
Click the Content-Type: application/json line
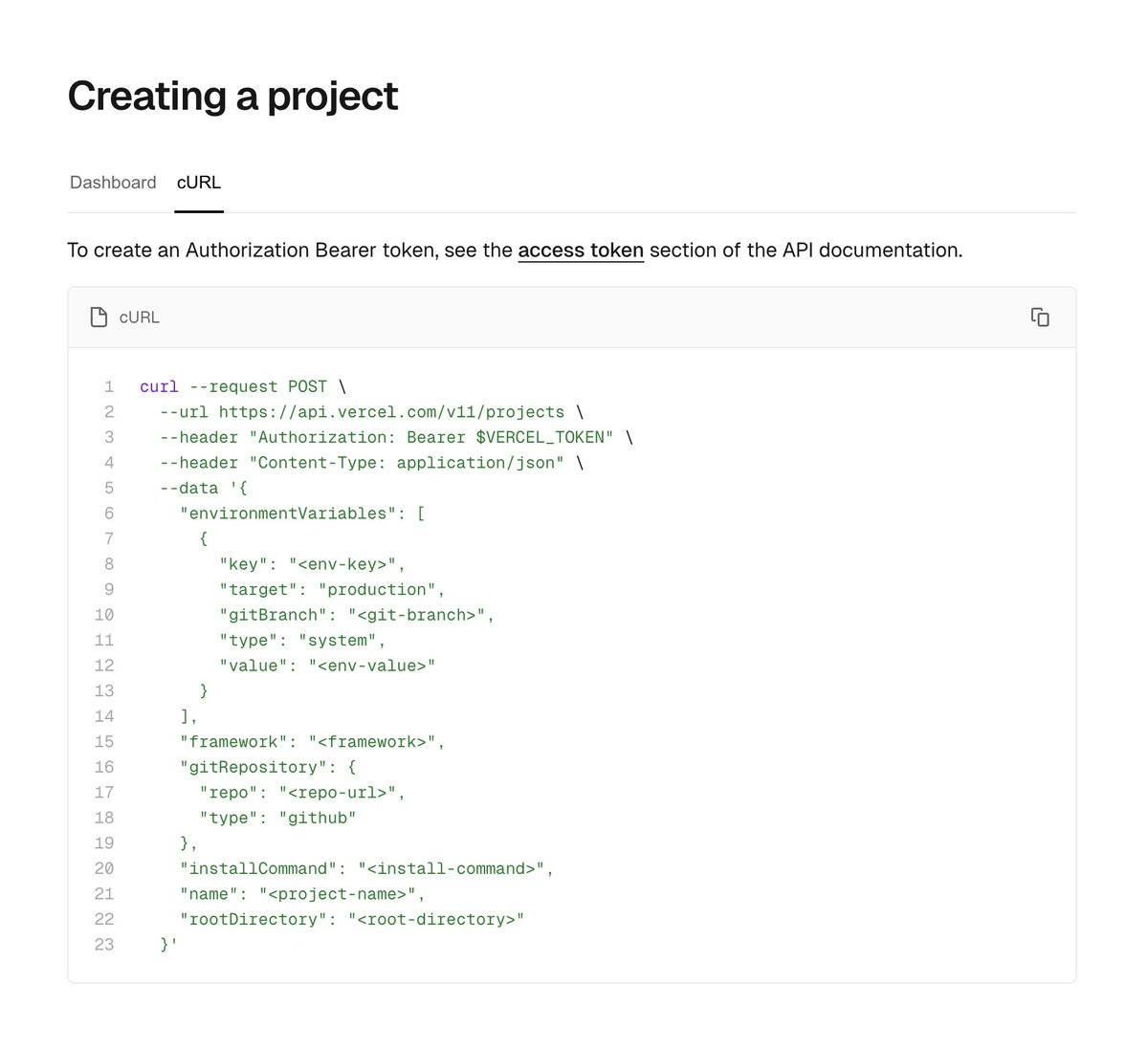[371, 463]
